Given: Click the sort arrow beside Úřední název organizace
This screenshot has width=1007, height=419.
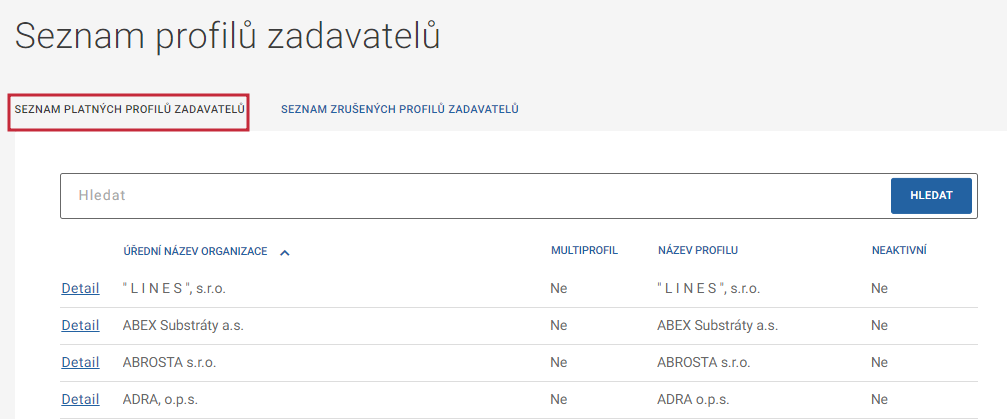Looking at the screenshot, I should coord(285,252).
